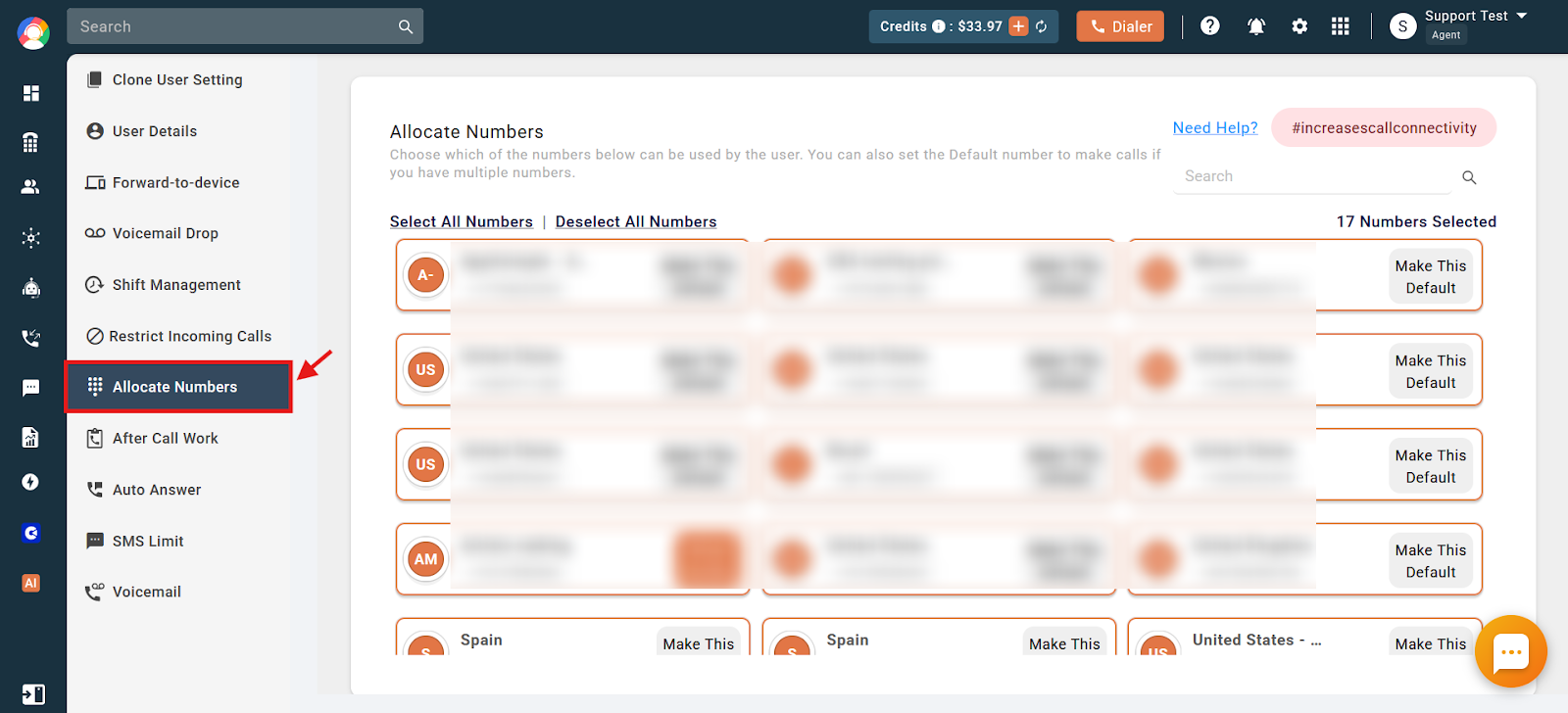Click the 17 Numbers Selected text

pos(1416,221)
